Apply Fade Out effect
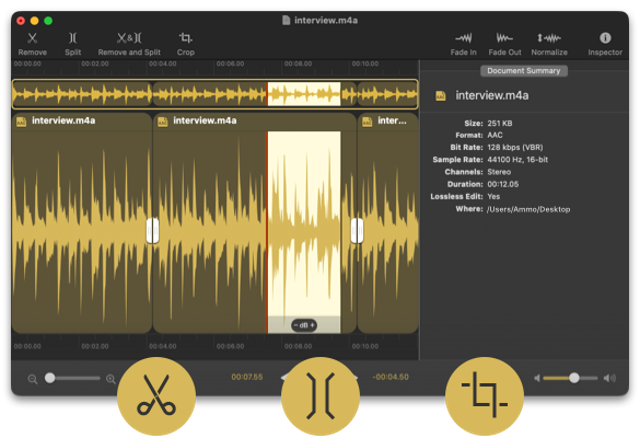Image resolution: width=640 pixels, height=438 pixels. [505, 44]
